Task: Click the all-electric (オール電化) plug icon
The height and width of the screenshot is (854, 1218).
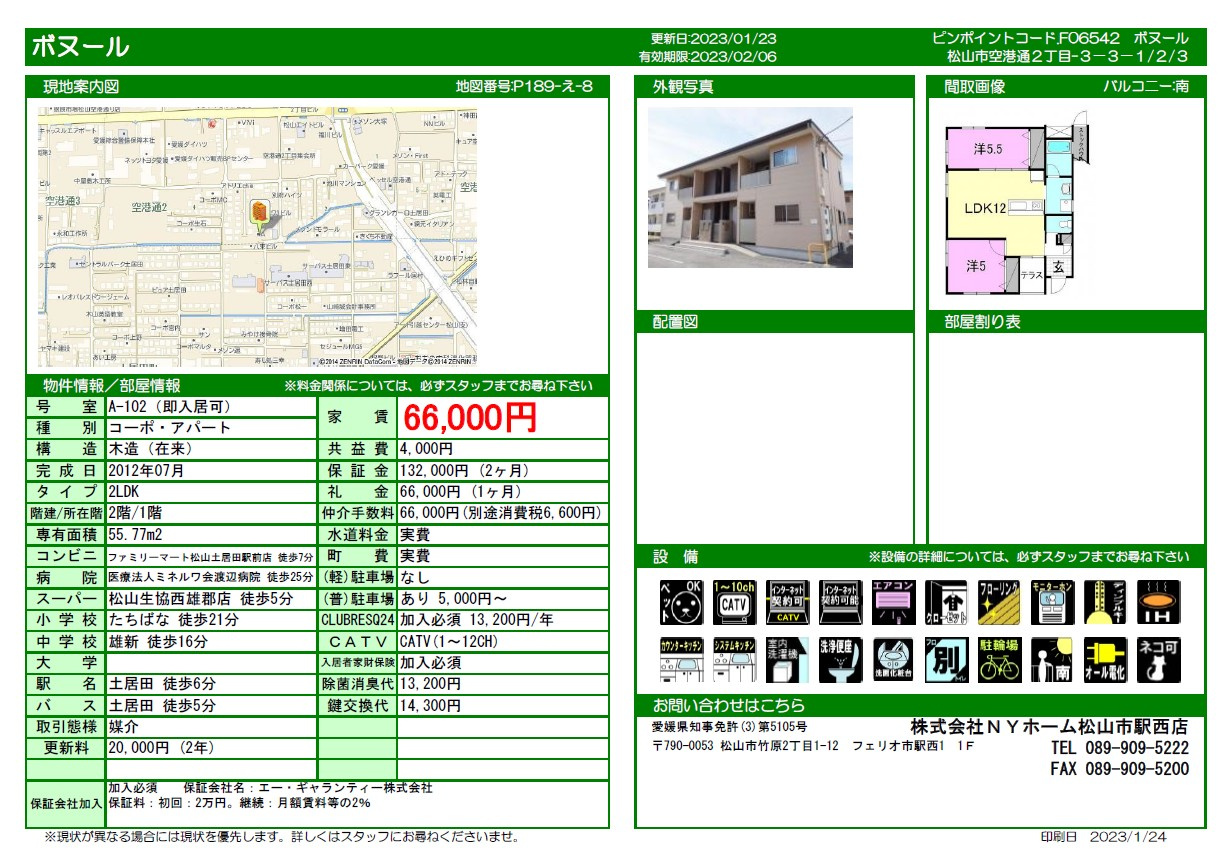Action: [1105, 662]
